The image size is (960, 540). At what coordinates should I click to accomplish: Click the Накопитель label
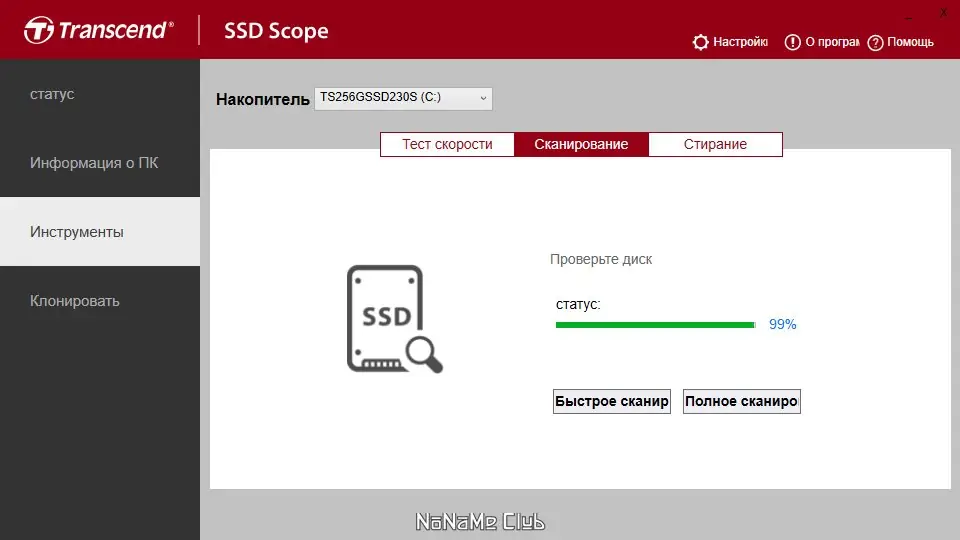click(x=263, y=99)
